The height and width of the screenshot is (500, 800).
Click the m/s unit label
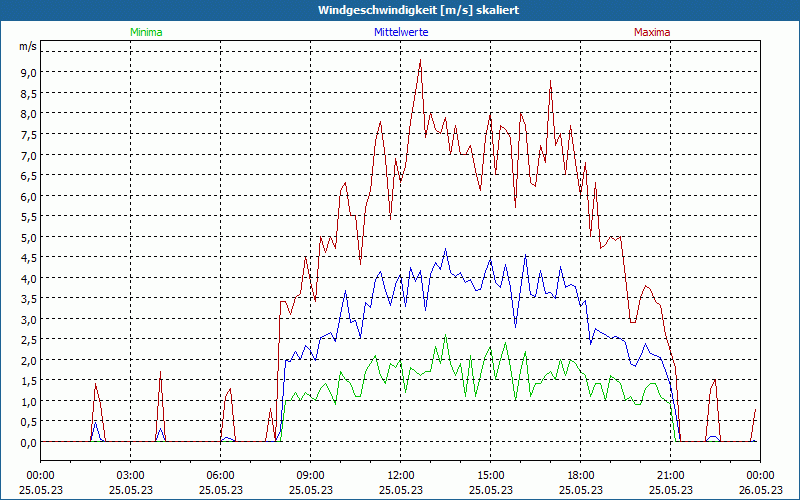28,46
